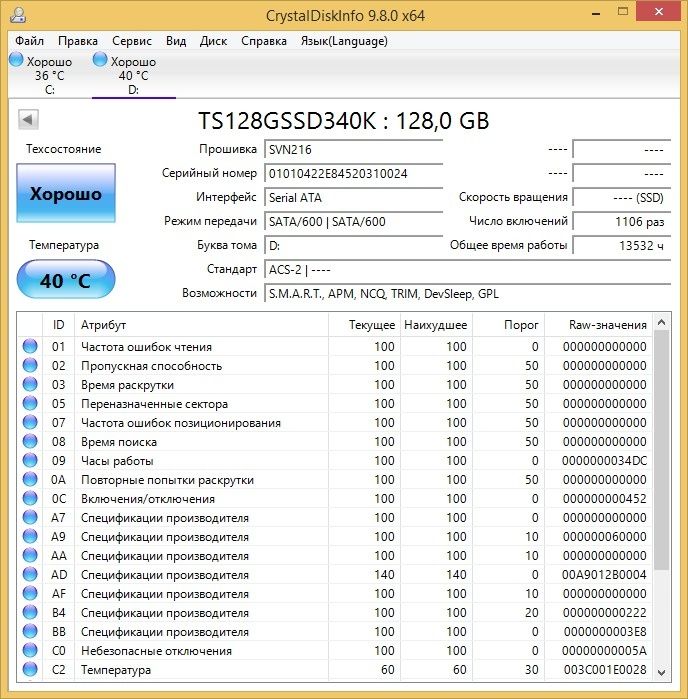Click the status orb of attribute 08

(x=30, y=441)
